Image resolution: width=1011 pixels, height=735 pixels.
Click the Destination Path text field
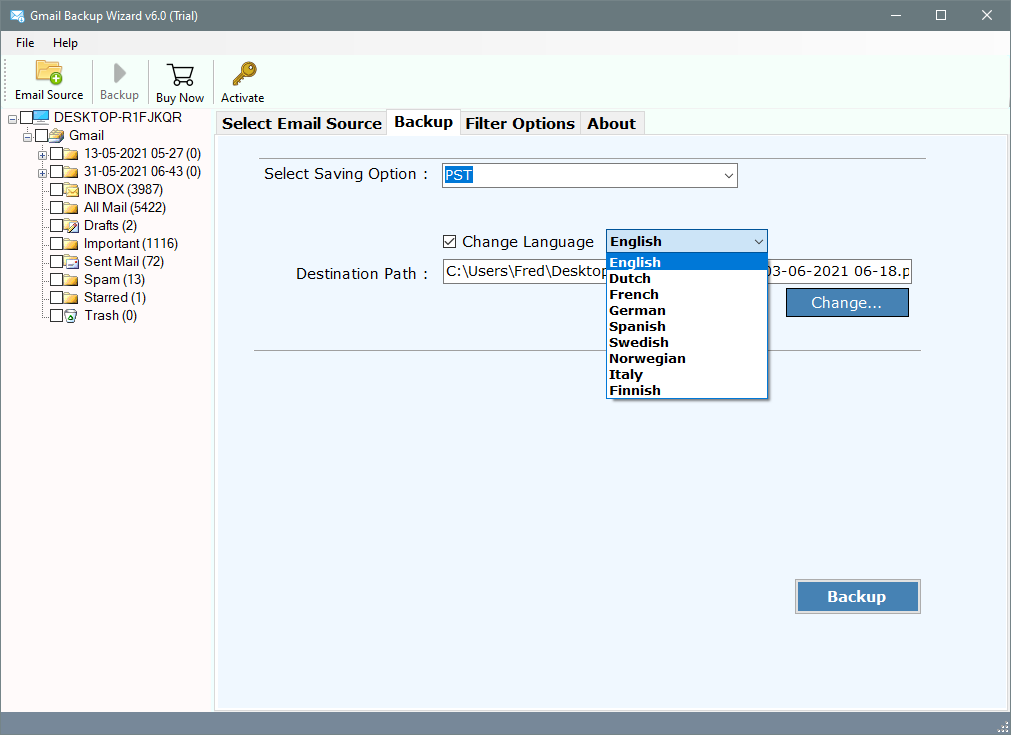(x=677, y=271)
